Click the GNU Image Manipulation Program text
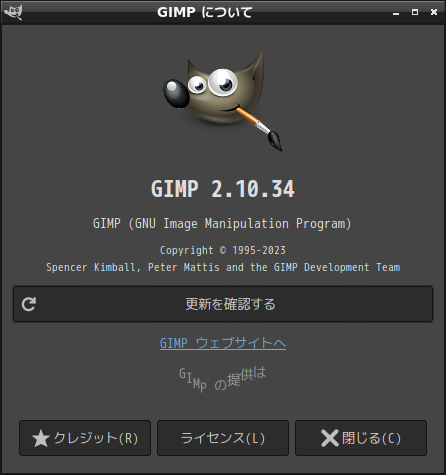446x475 pixels. pyautogui.click(x=222, y=223)
